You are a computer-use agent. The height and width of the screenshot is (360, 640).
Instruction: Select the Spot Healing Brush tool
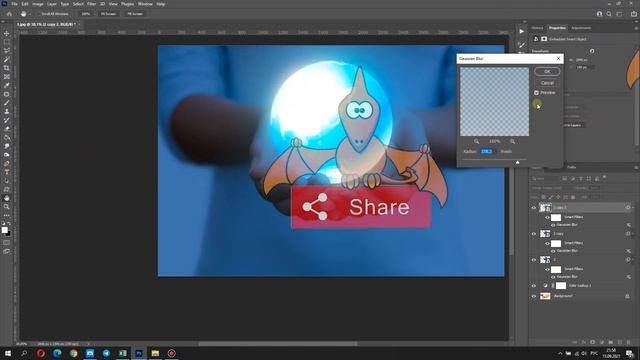click(7, 94)
